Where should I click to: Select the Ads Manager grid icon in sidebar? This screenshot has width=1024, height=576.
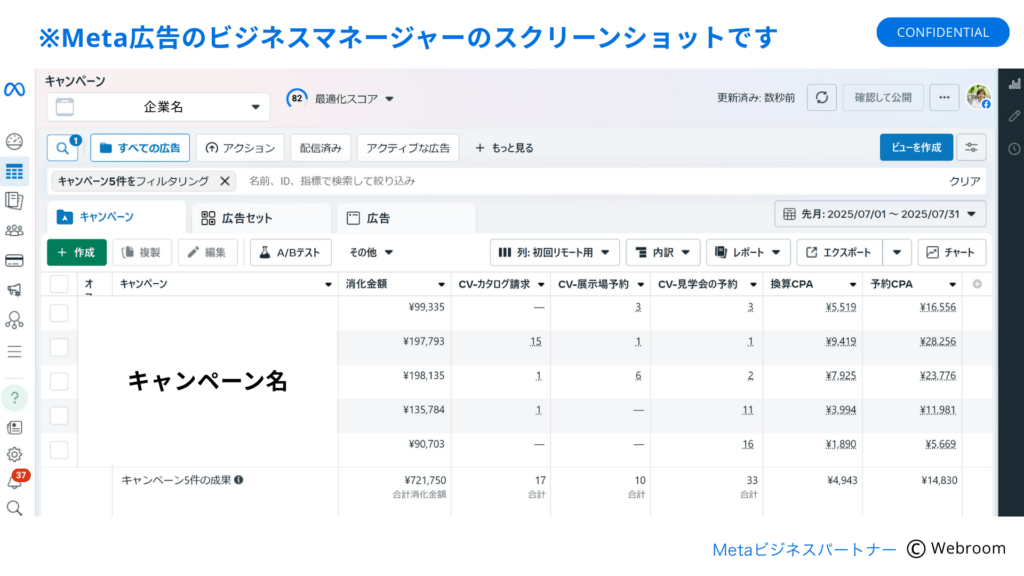pos(14,172)
